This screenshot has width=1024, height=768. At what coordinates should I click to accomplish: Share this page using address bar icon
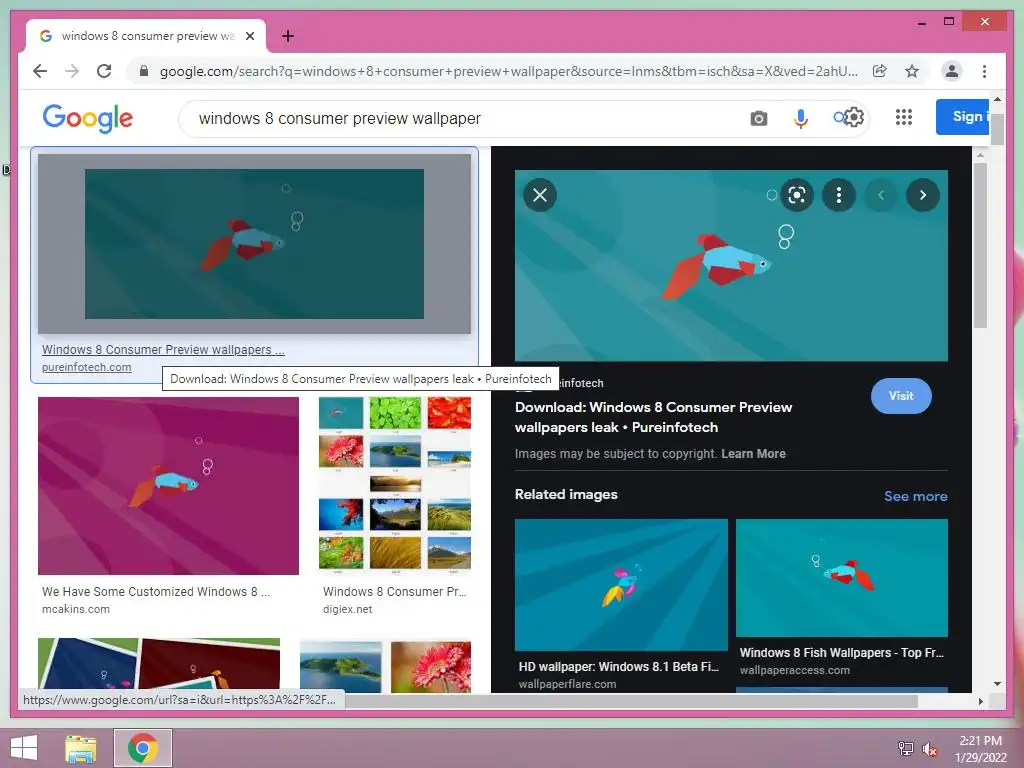point(880,71)
